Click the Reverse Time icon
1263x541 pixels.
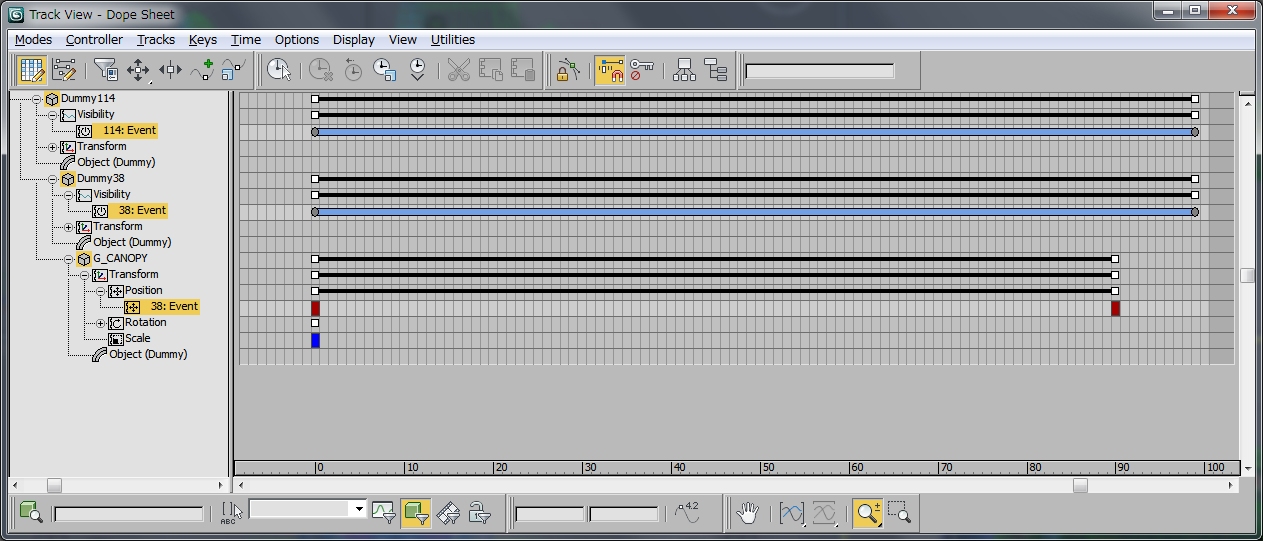pos(353,70)
